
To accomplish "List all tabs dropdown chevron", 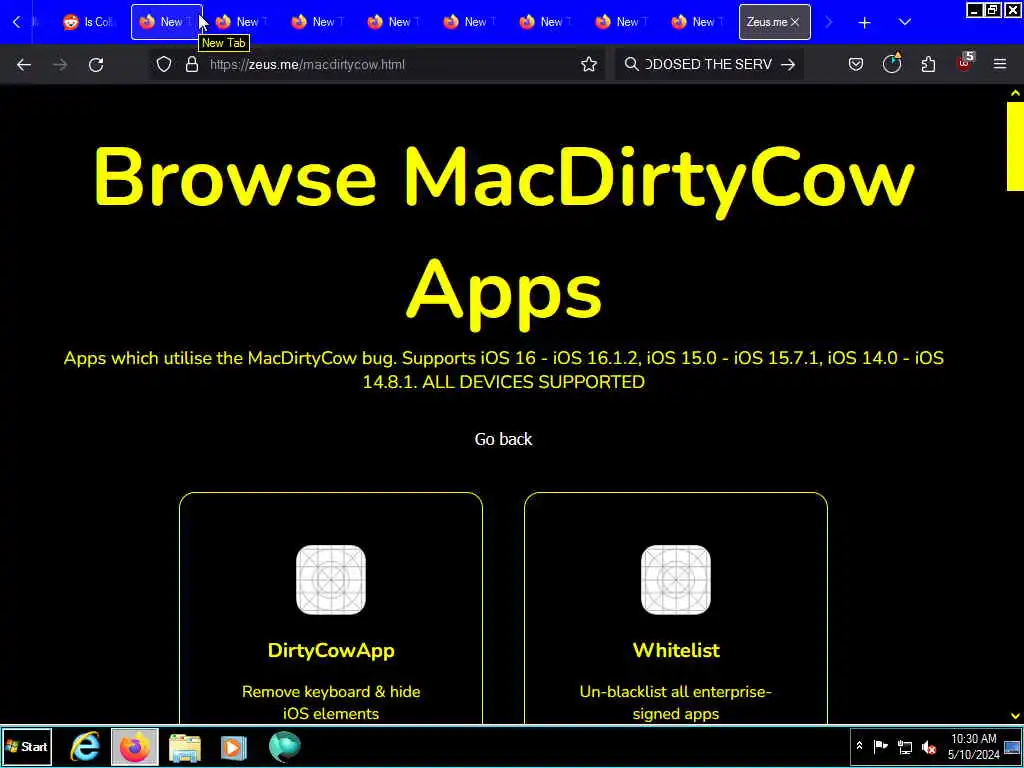I will [904, 22].
